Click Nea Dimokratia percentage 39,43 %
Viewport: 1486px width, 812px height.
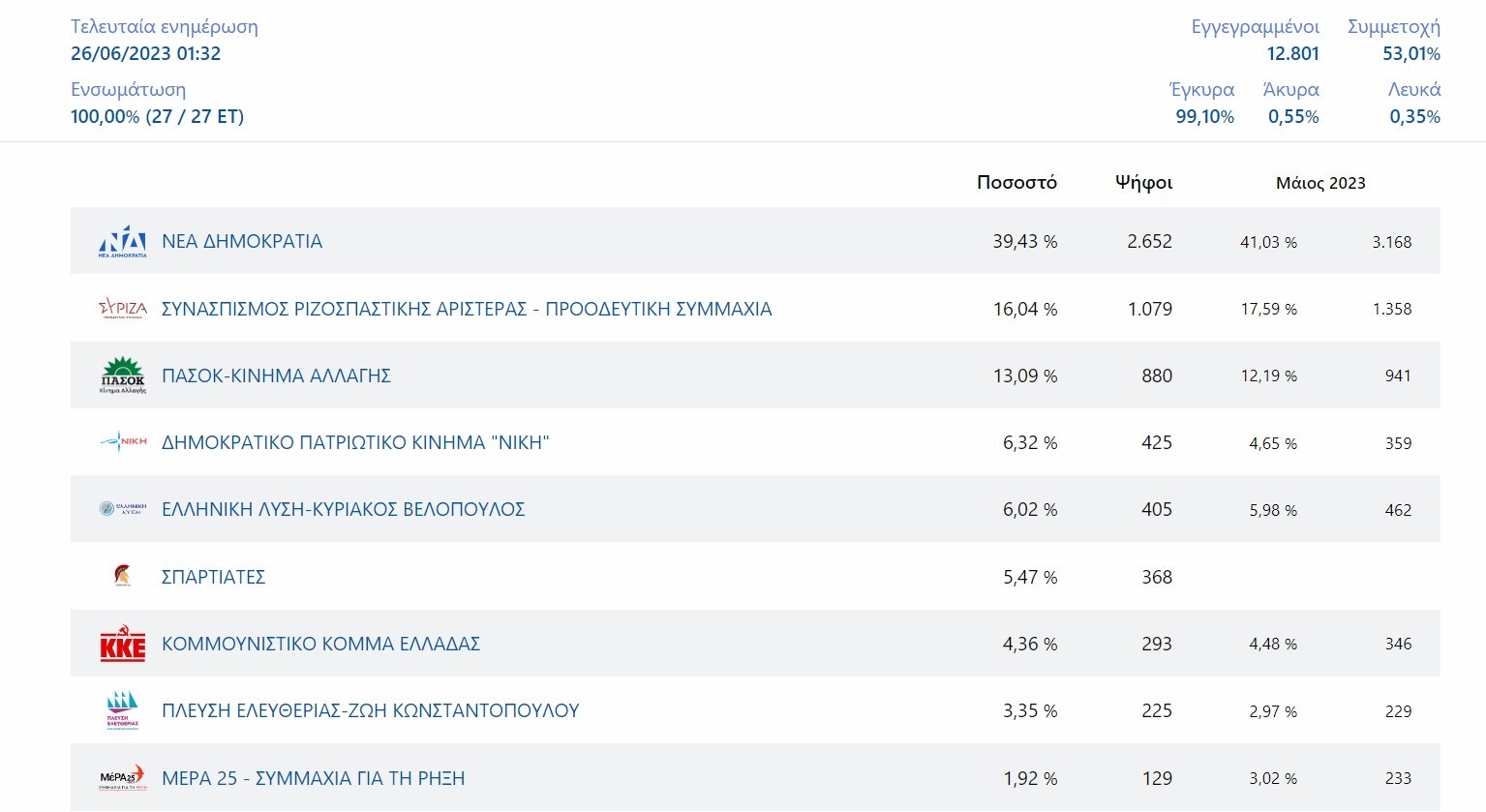1024,241
